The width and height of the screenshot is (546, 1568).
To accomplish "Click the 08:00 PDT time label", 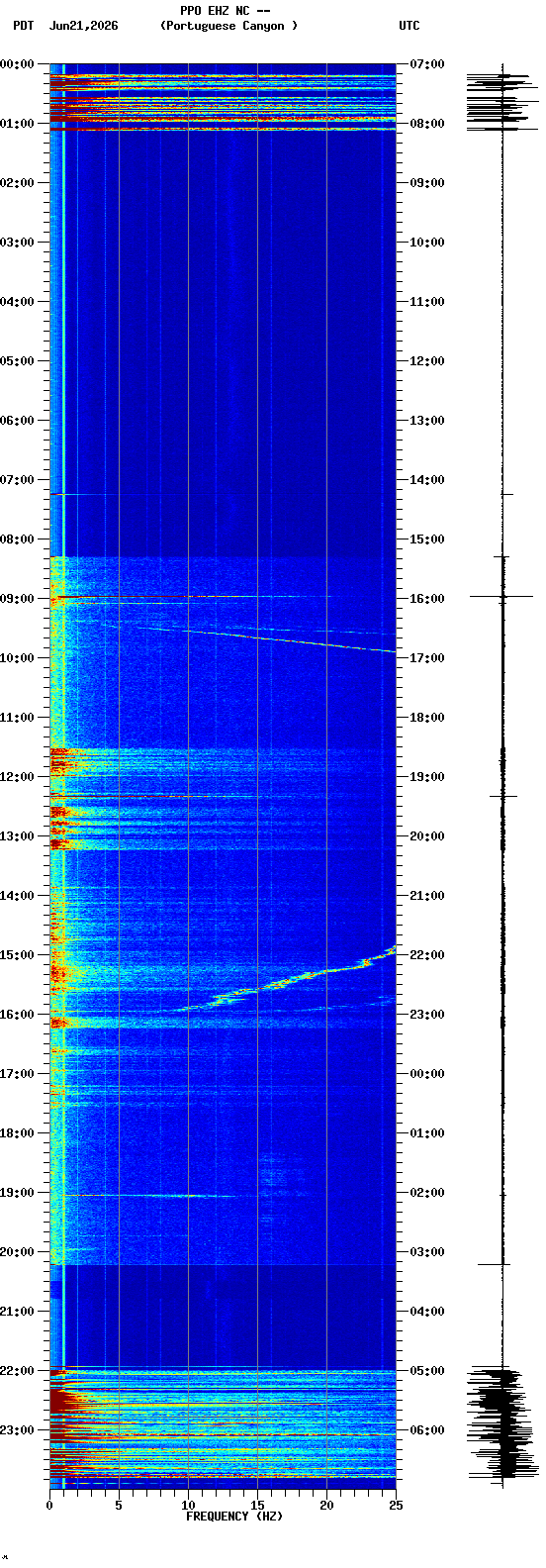I will pos(17,539).
